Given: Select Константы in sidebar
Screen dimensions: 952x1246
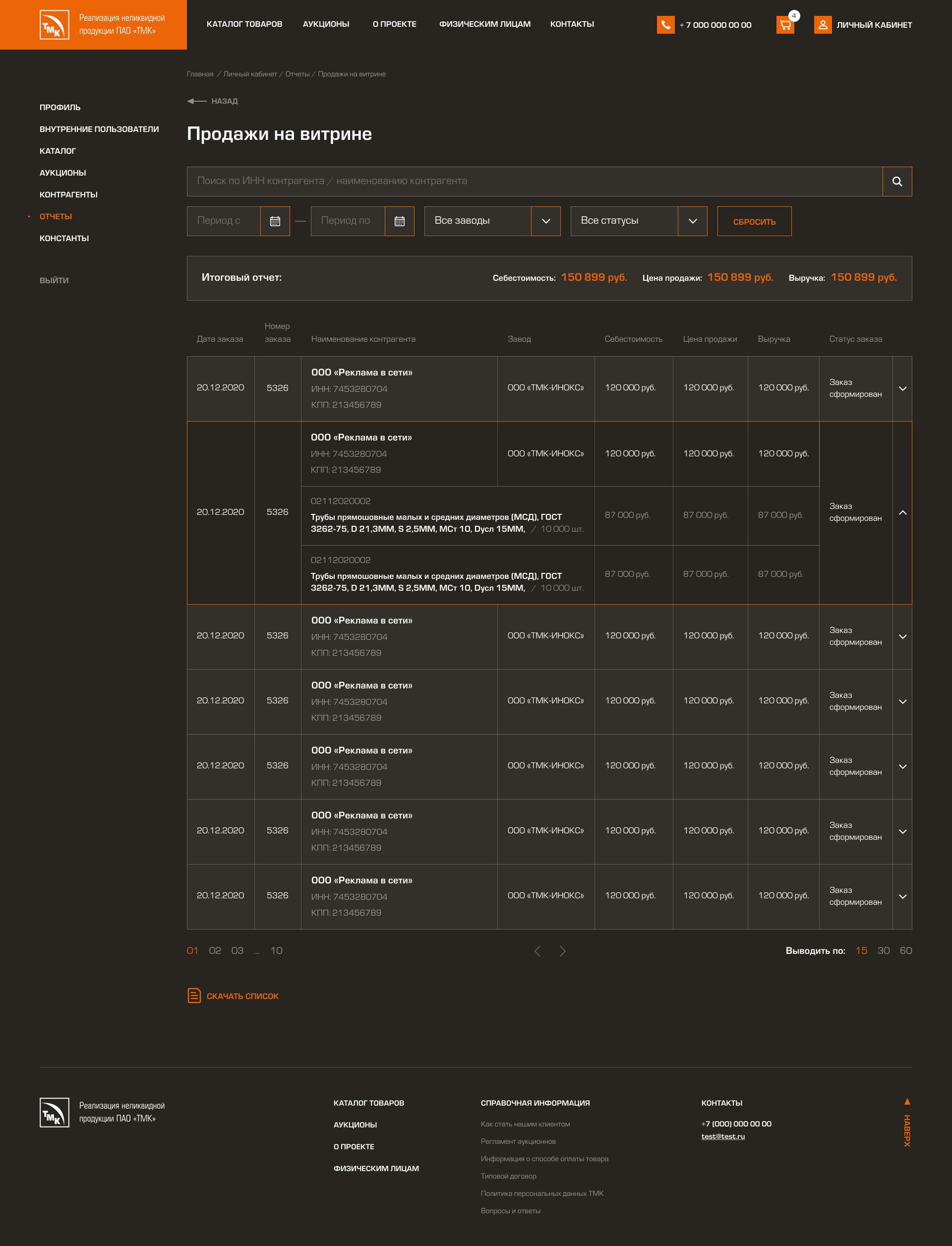Looking at the screenshot, I should pyautogui.click(x=64, y=238).
